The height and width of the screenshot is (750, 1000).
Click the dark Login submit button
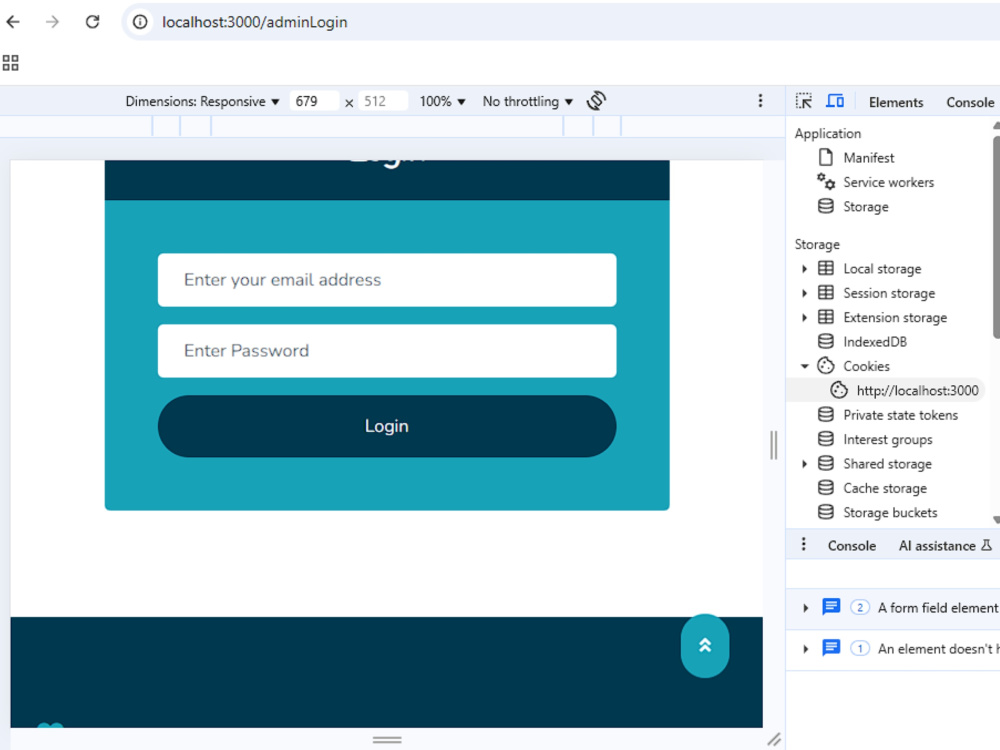point(386,426)
